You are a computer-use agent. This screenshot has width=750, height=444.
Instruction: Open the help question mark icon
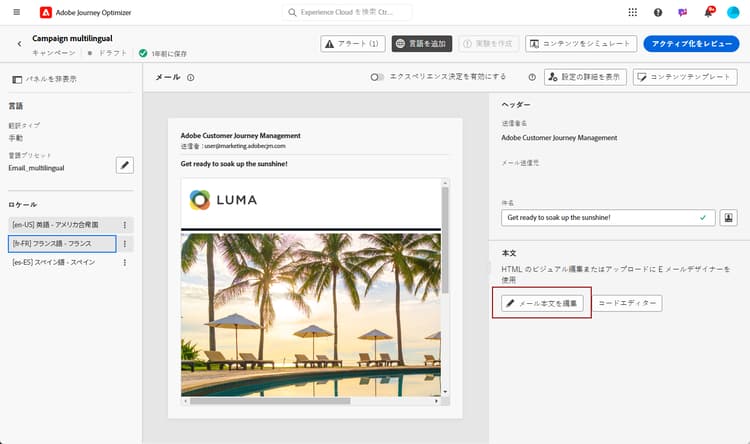click(658, 12)
